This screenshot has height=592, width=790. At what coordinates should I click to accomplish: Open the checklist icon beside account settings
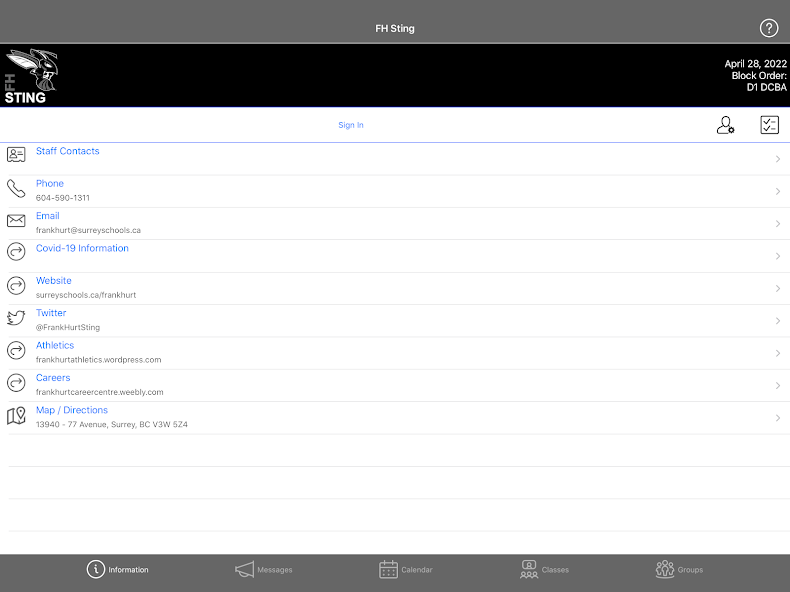pyautogui.click(x=769, y=125)
